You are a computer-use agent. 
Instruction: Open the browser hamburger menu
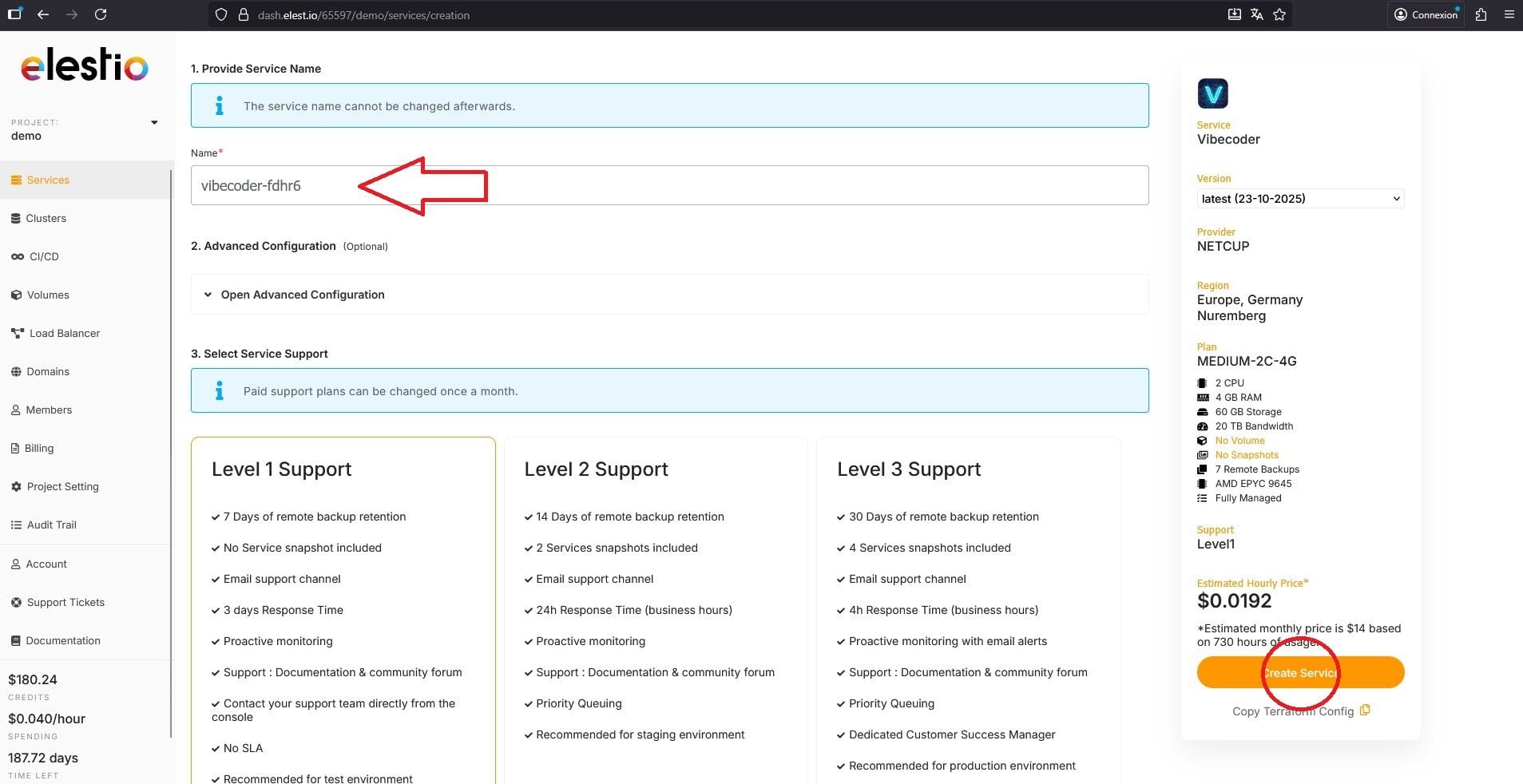coord(1509,14)
